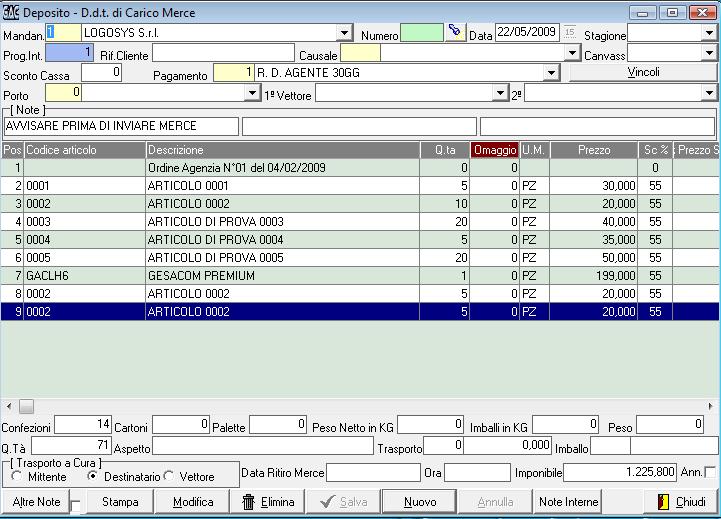The height and width of the screenshot is (519, 721).
Task: Click the Codice articolo column header
Action: coord(85,150)
